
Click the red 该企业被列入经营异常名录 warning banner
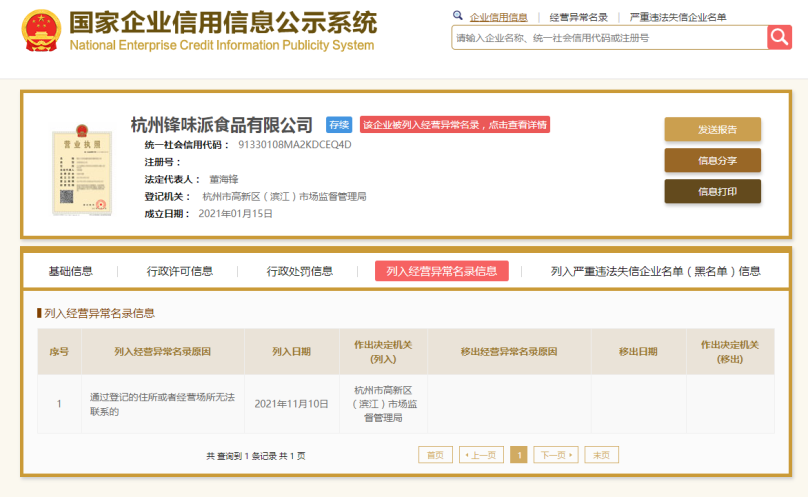click(x=454, y=125)
